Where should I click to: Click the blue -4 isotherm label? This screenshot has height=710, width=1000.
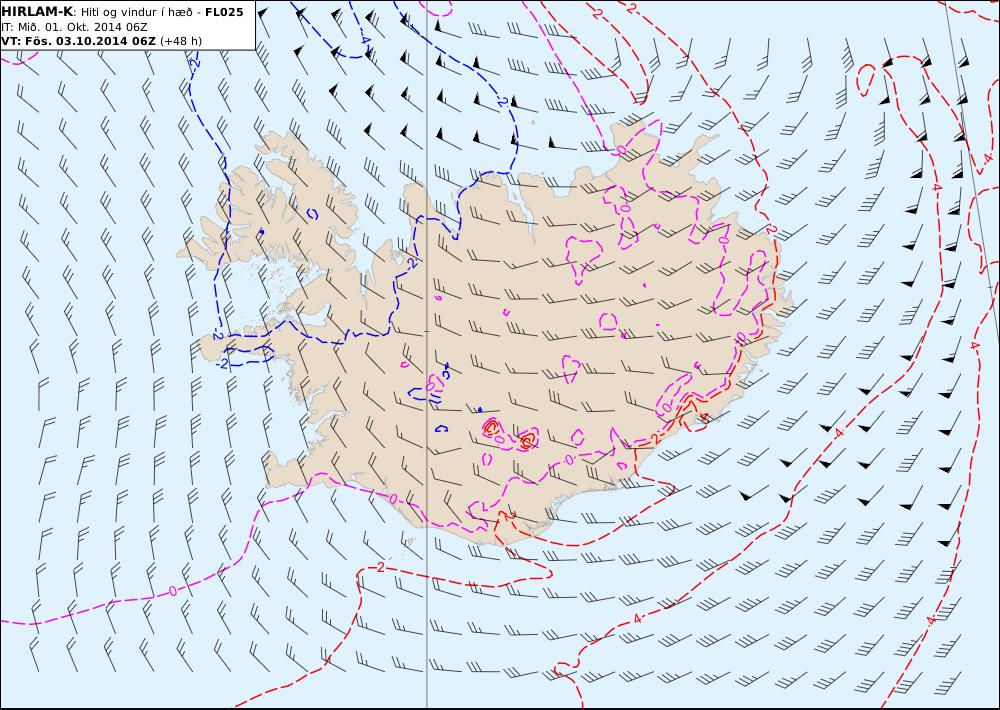(x=364, y=38)
